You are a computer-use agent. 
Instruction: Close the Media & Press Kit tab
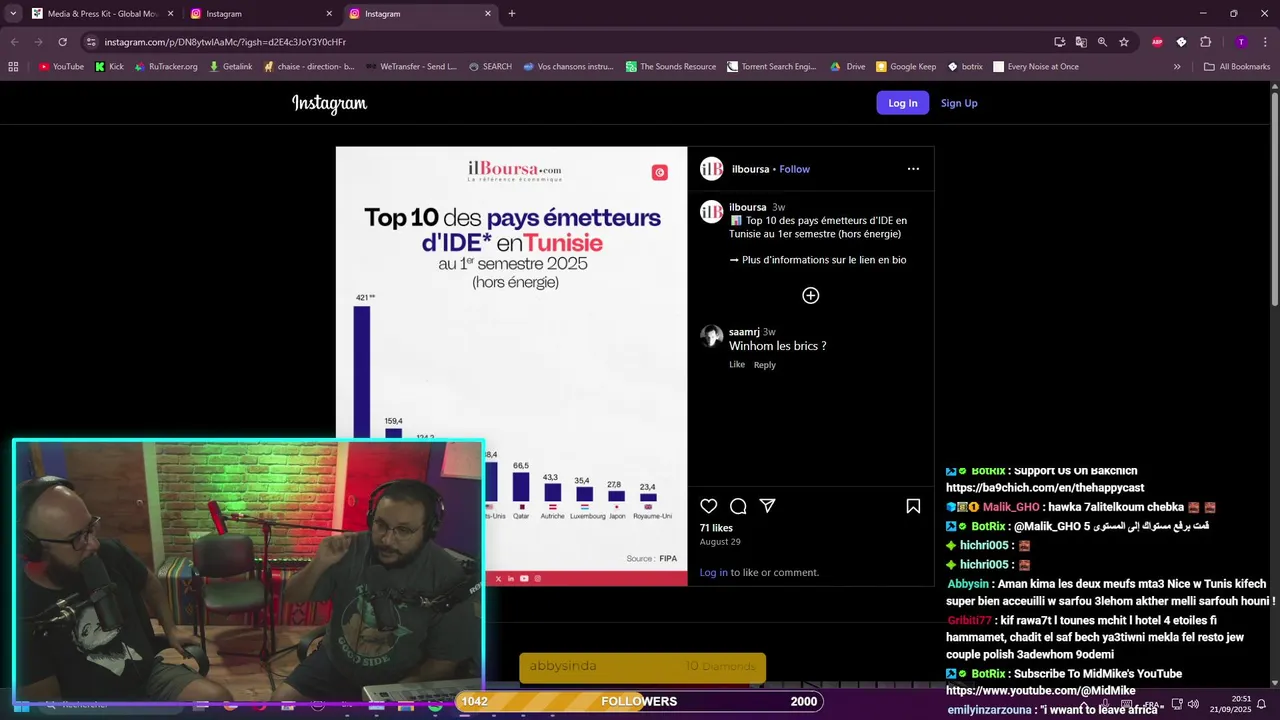tap(170, 14)
